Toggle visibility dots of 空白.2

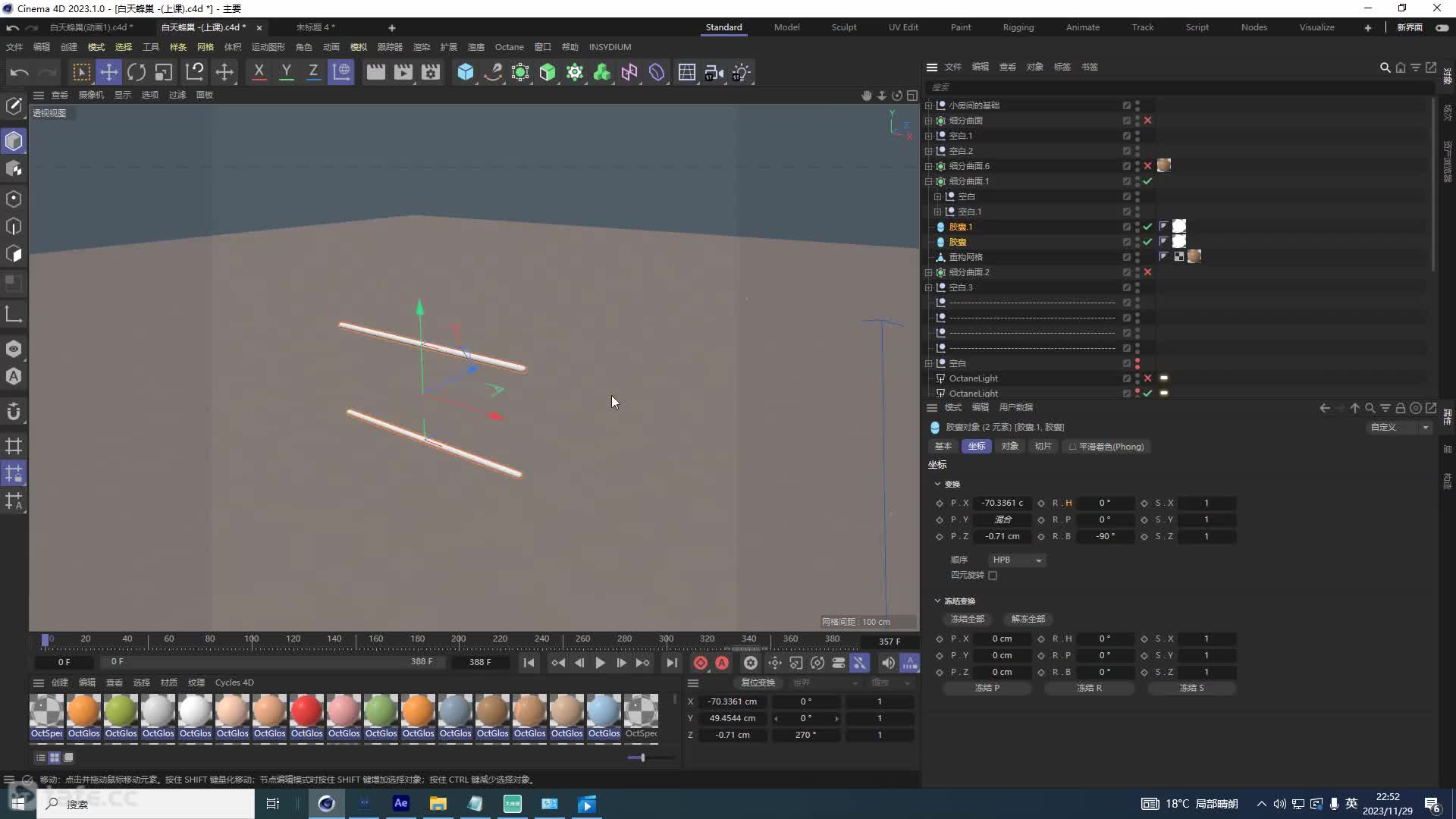click(x=1137, y=151)
